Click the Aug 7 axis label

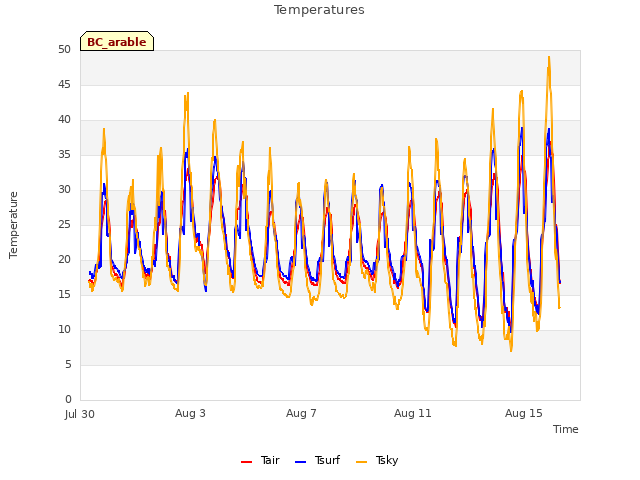pos(301,413)
